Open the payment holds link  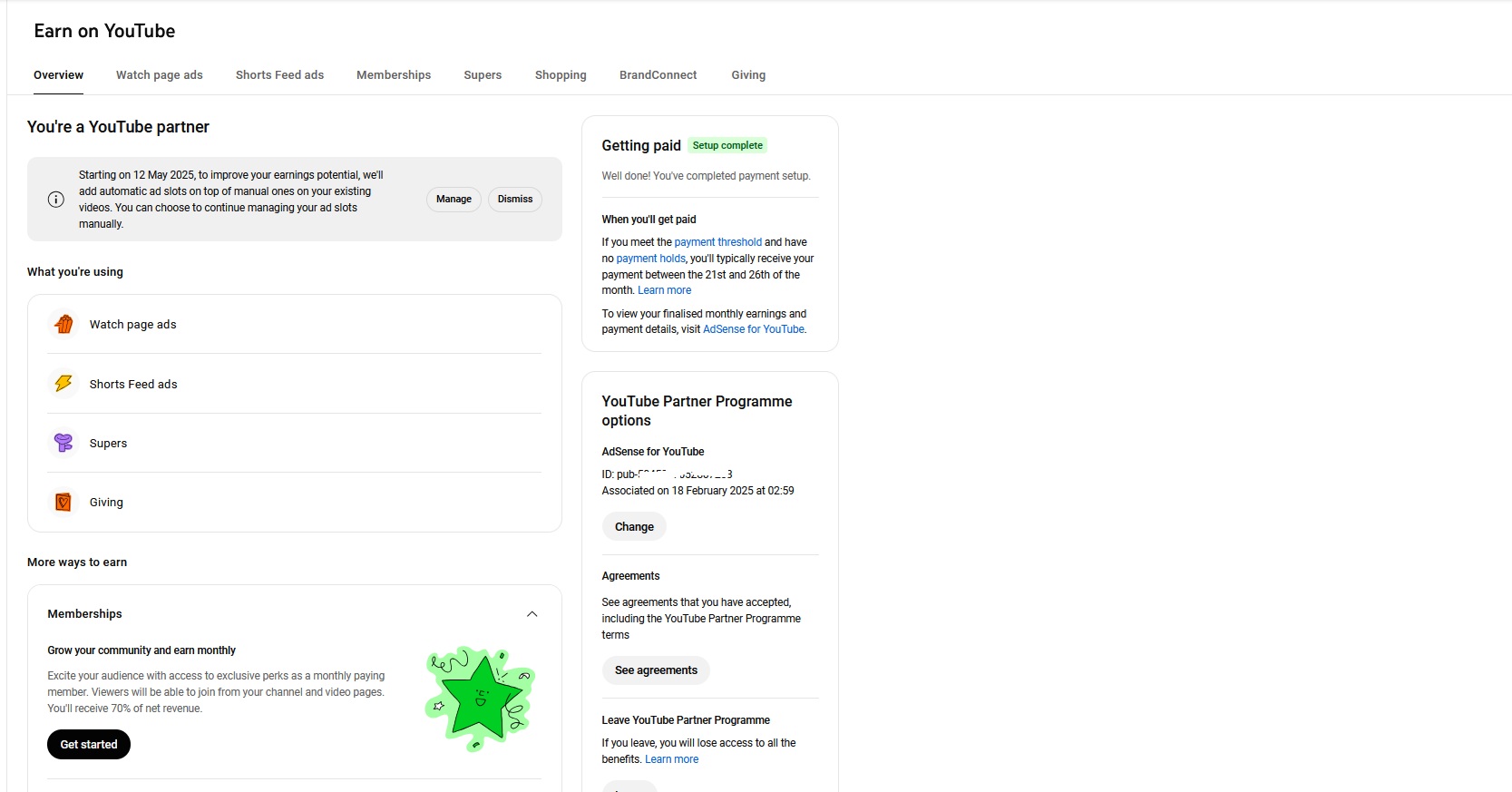point(651,259)
